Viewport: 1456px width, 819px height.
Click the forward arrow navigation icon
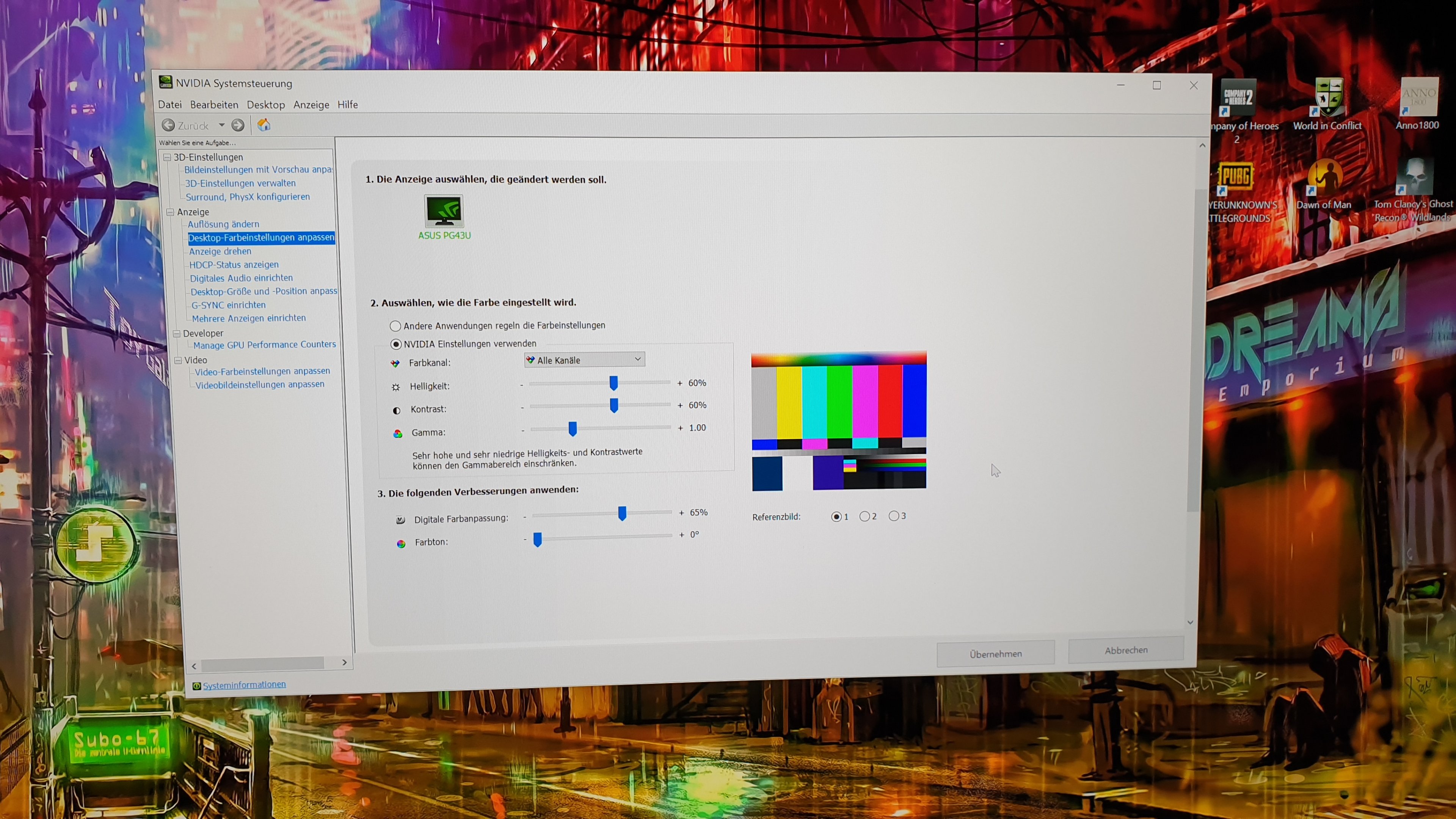point(238,125)
